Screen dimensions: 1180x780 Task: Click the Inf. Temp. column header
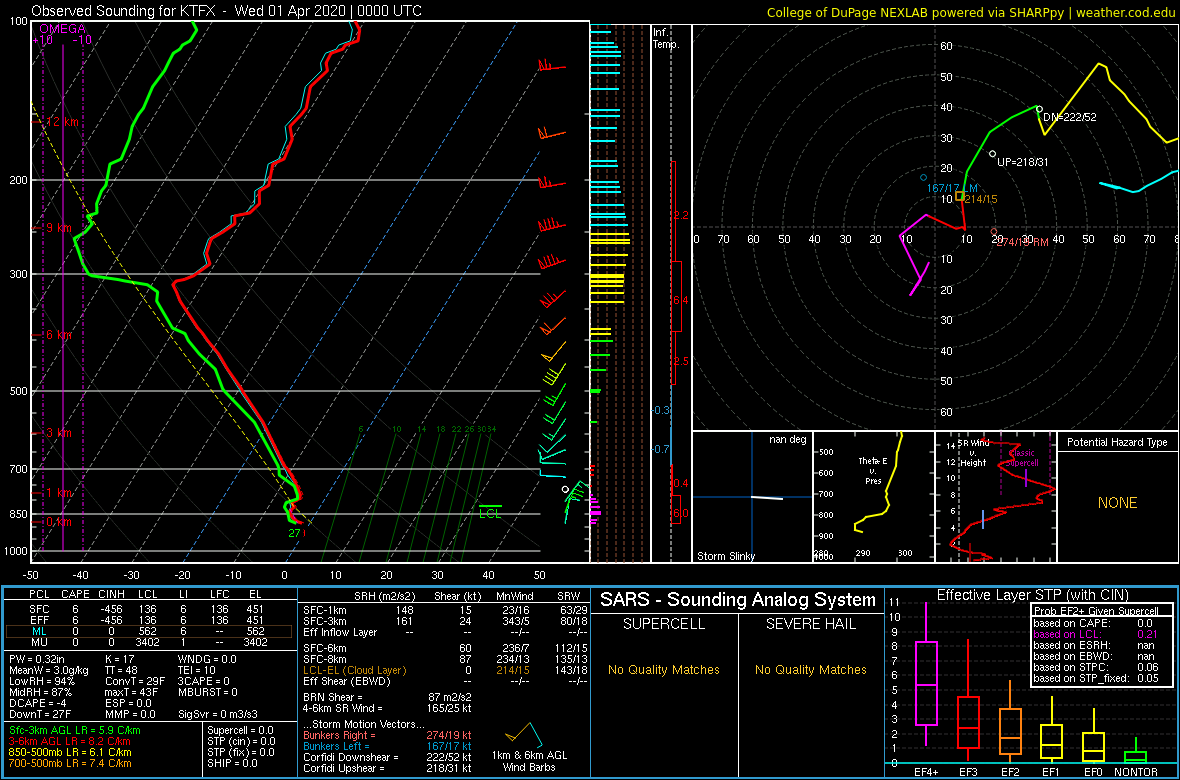[666, 38]
